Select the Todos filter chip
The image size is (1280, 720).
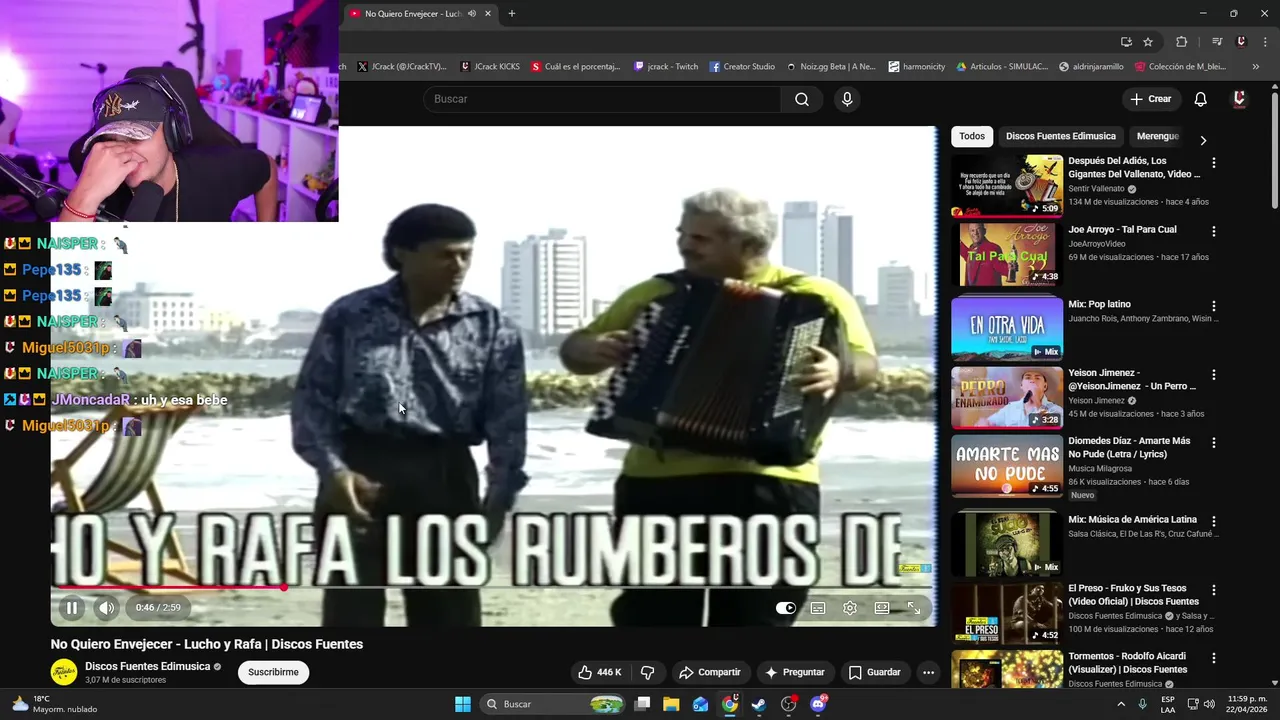[x=971, y=136]
